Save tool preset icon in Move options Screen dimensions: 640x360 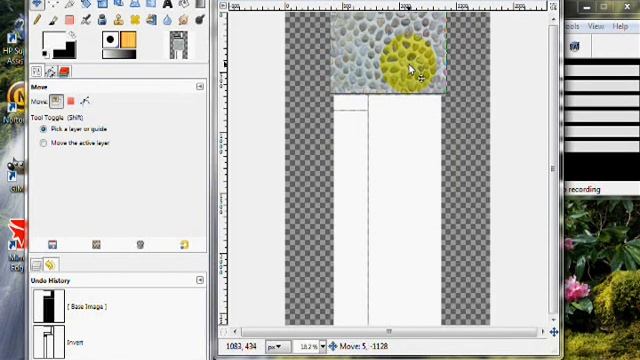pos(52,244)
